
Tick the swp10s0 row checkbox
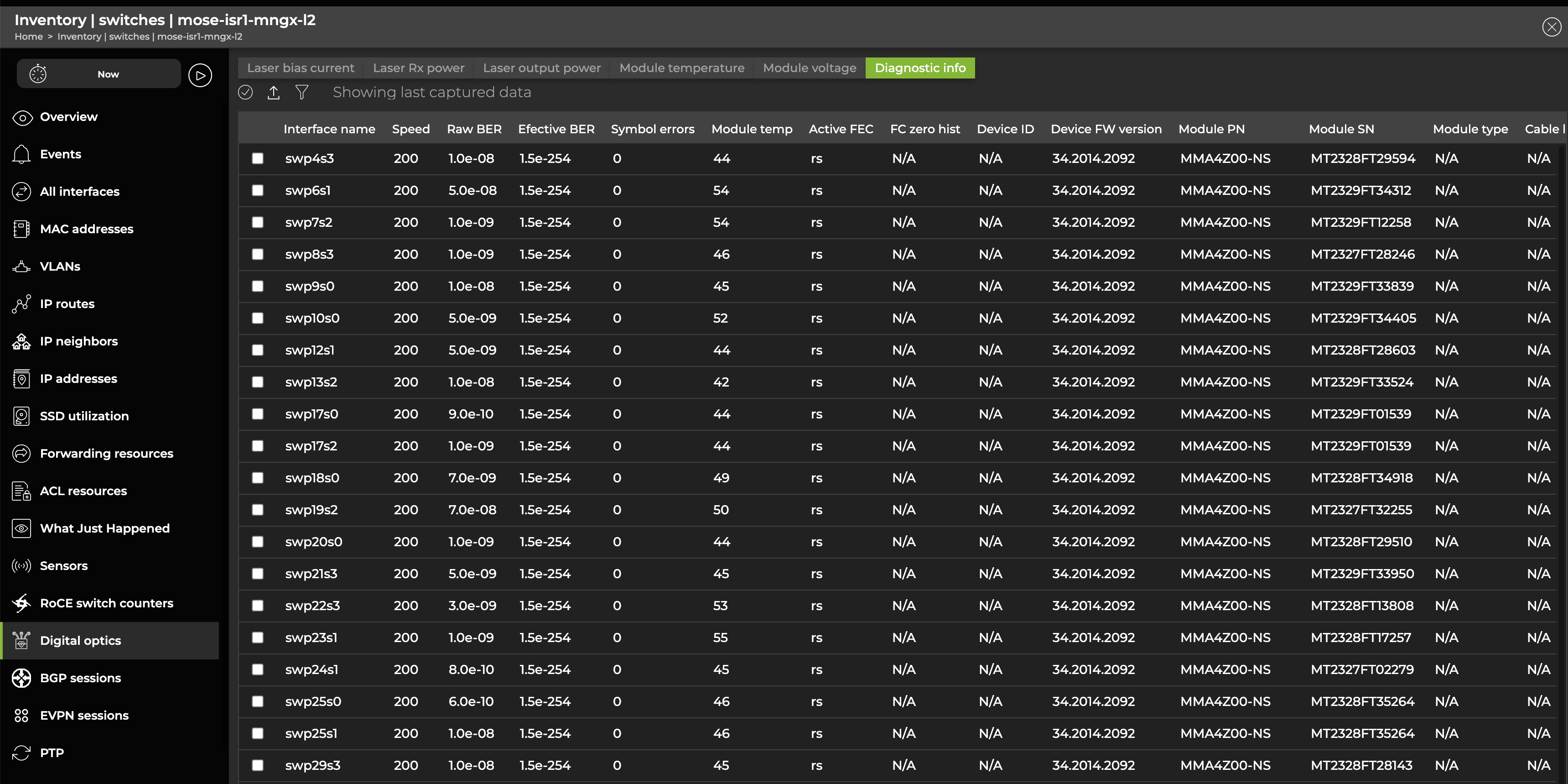click(258, 318)
